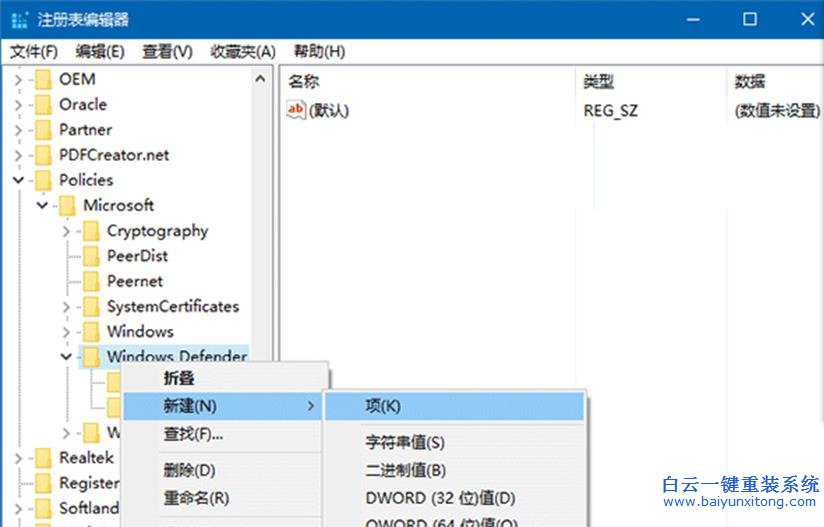Open the 查看(V) menu
Screen dimensions: 824x527
pyautogui.click(x=167, y=51)
